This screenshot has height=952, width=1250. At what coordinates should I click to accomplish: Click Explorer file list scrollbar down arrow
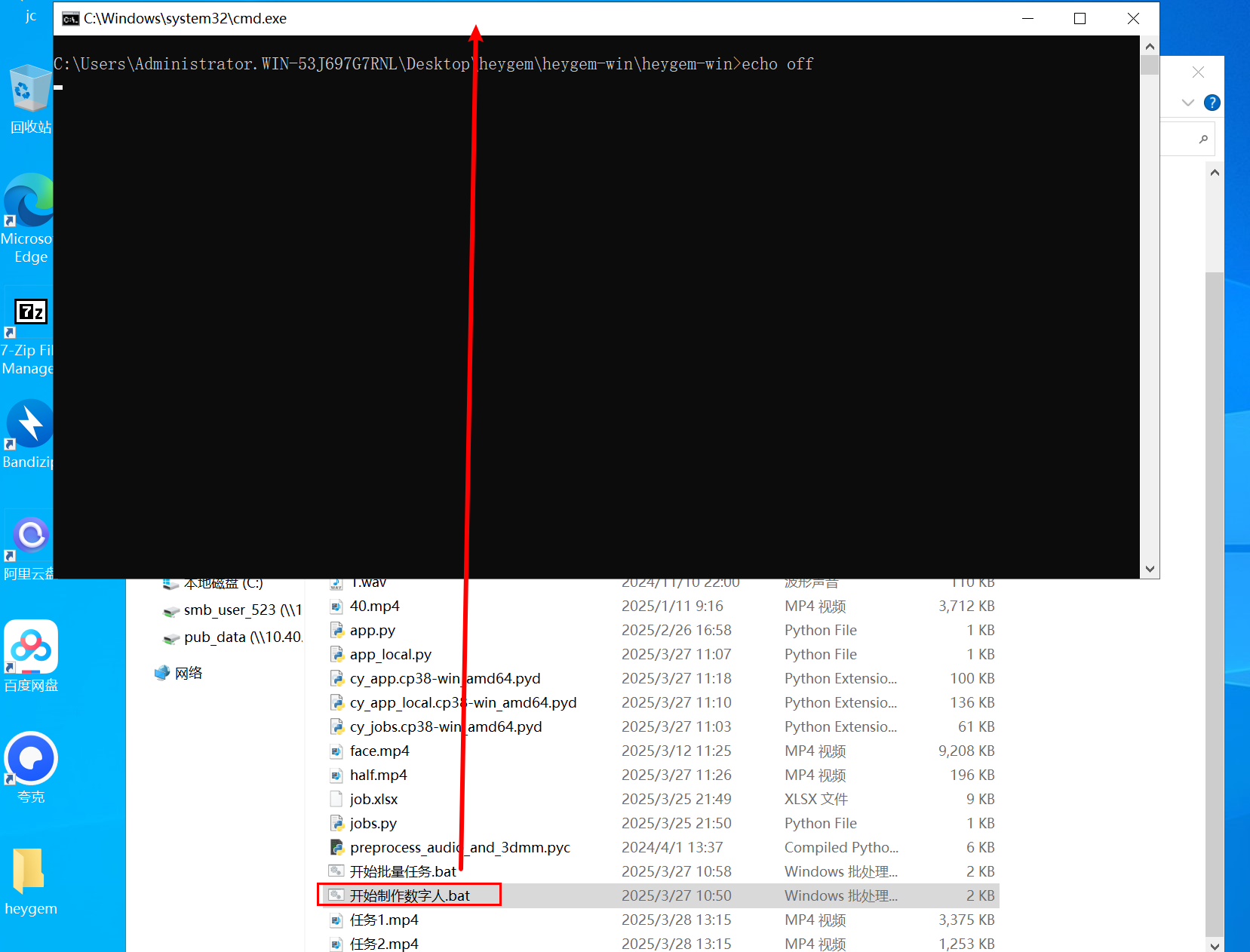(1215, 944)
